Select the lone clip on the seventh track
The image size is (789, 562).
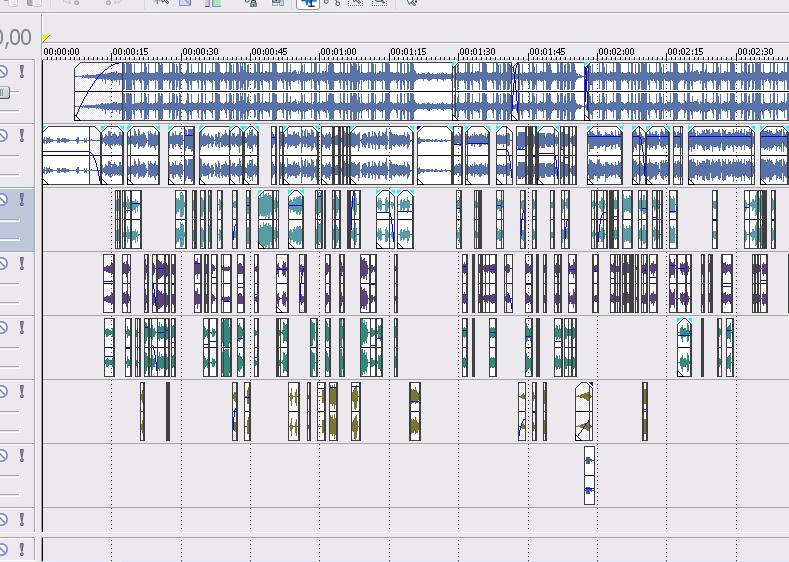[x=589, y=475]
